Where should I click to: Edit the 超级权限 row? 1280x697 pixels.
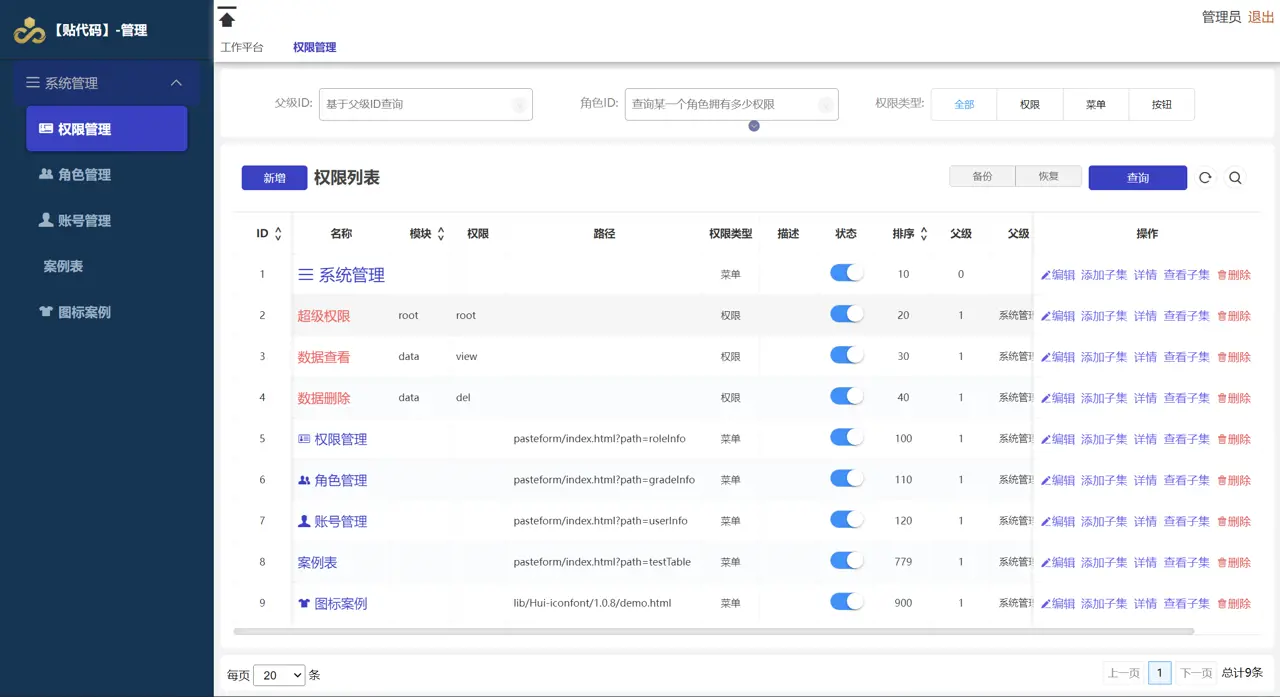(1058, 316)
